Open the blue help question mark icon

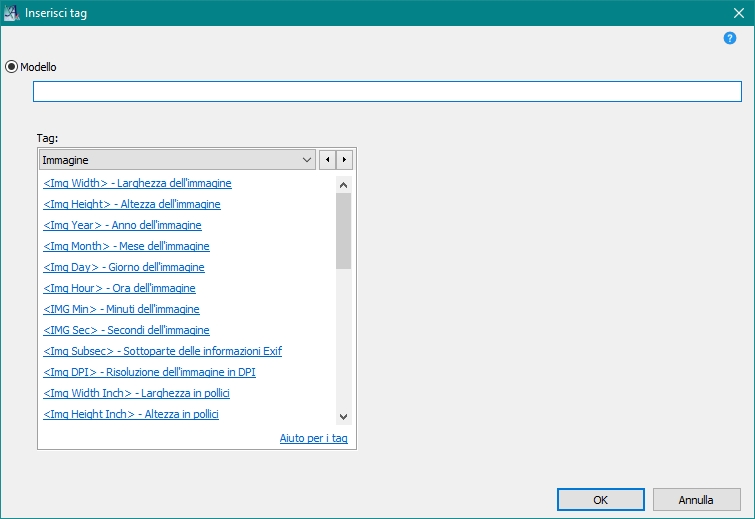(x=729, y=38)
